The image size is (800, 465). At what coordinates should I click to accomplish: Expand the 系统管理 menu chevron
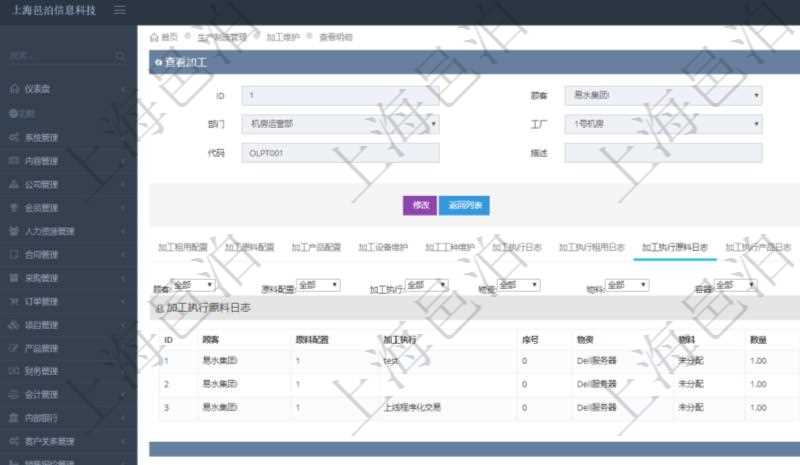123,137
